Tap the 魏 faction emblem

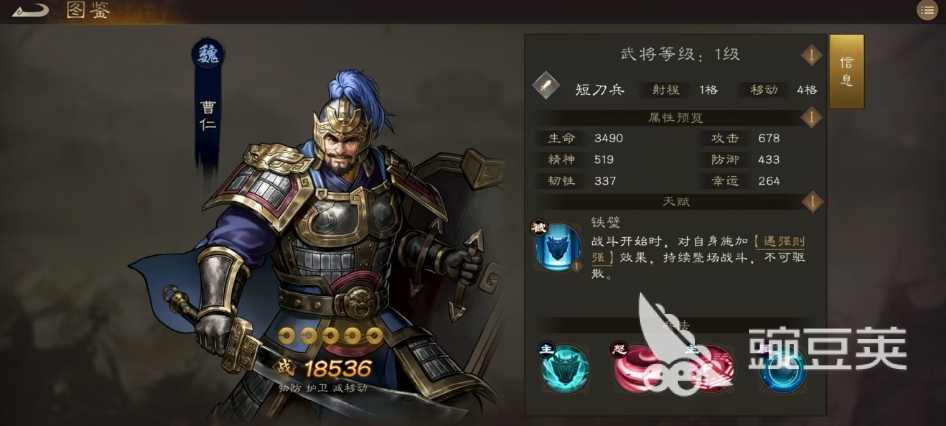(x=208, y=55)
